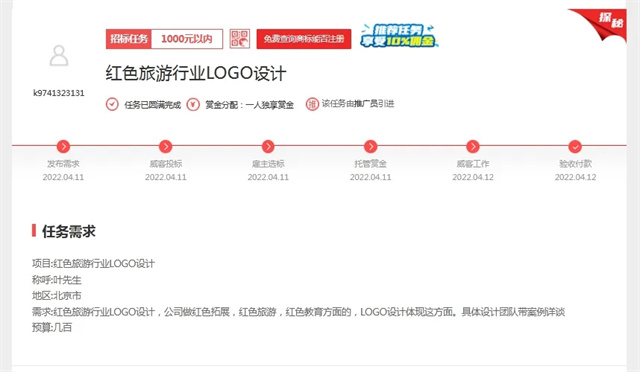This screenshot has height=372, width=640.
Task: Click the 地区:北京市 line
Action: click(x=57, y=296)
